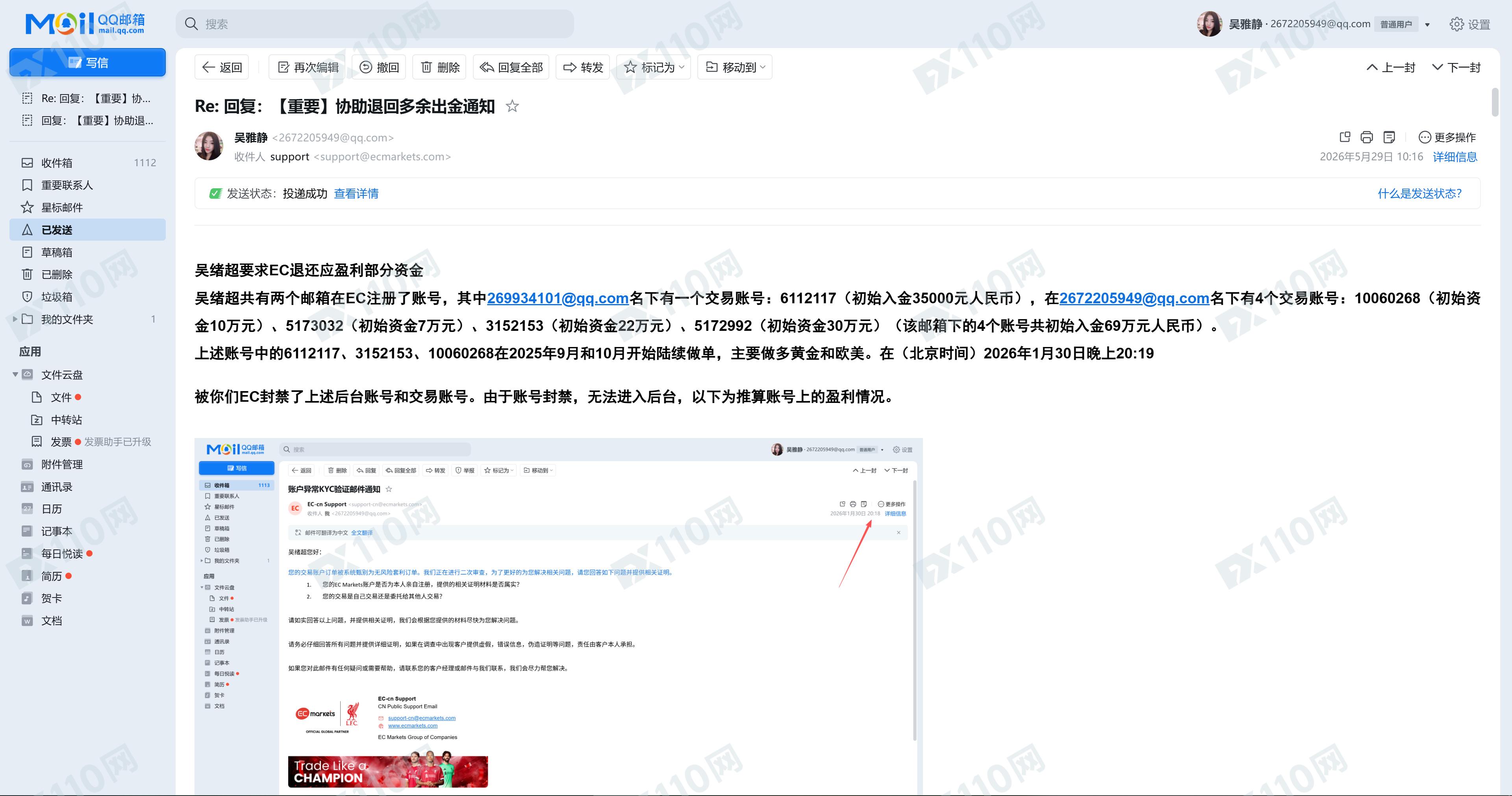Open 更多操作 more actions
Screen dimensions: 1512x796
pyautogui.click(x=1447, y=137)
